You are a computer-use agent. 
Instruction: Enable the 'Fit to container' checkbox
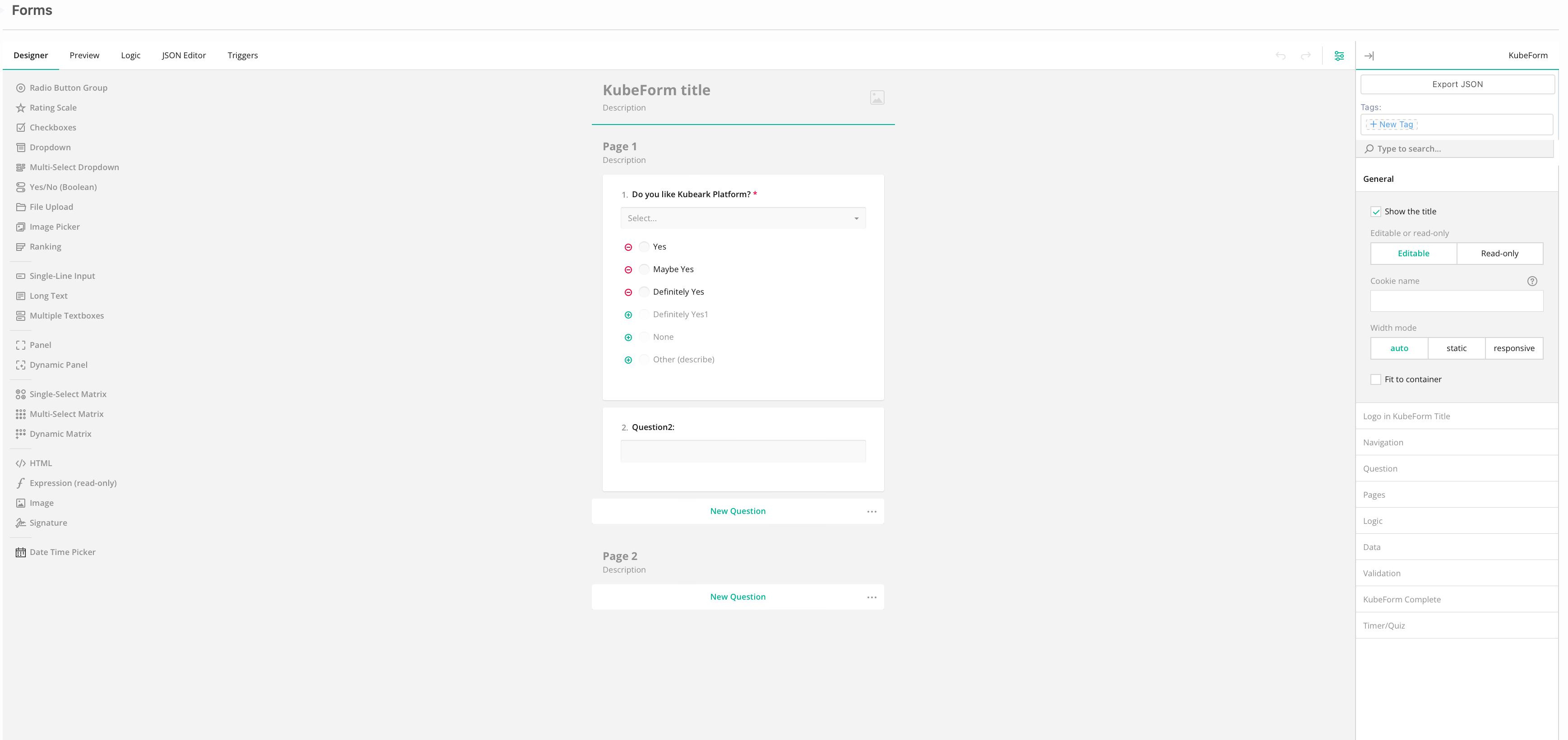tap(1376, 379)
